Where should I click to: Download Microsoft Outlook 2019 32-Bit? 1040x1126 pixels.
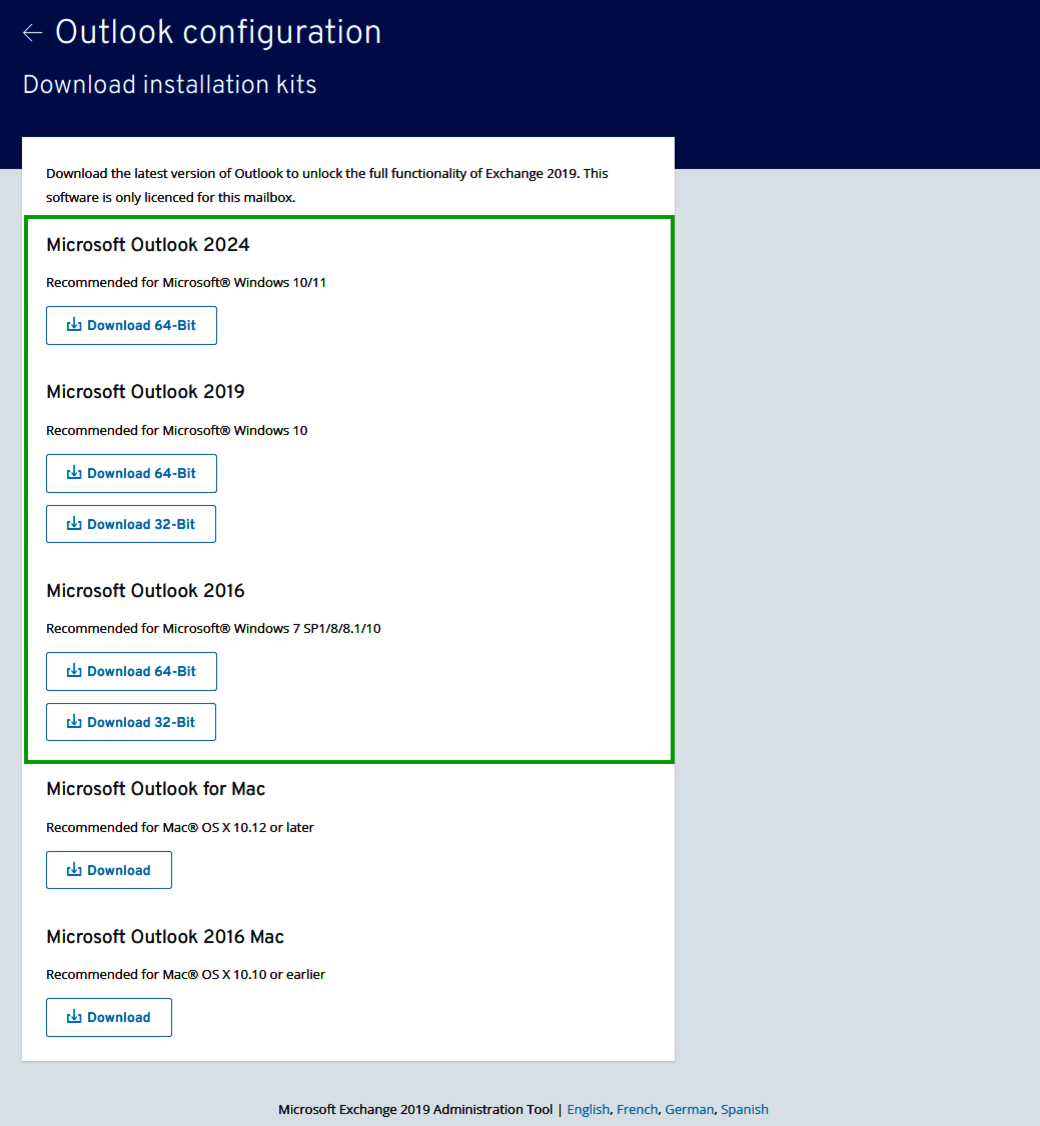tap(131, 523)
